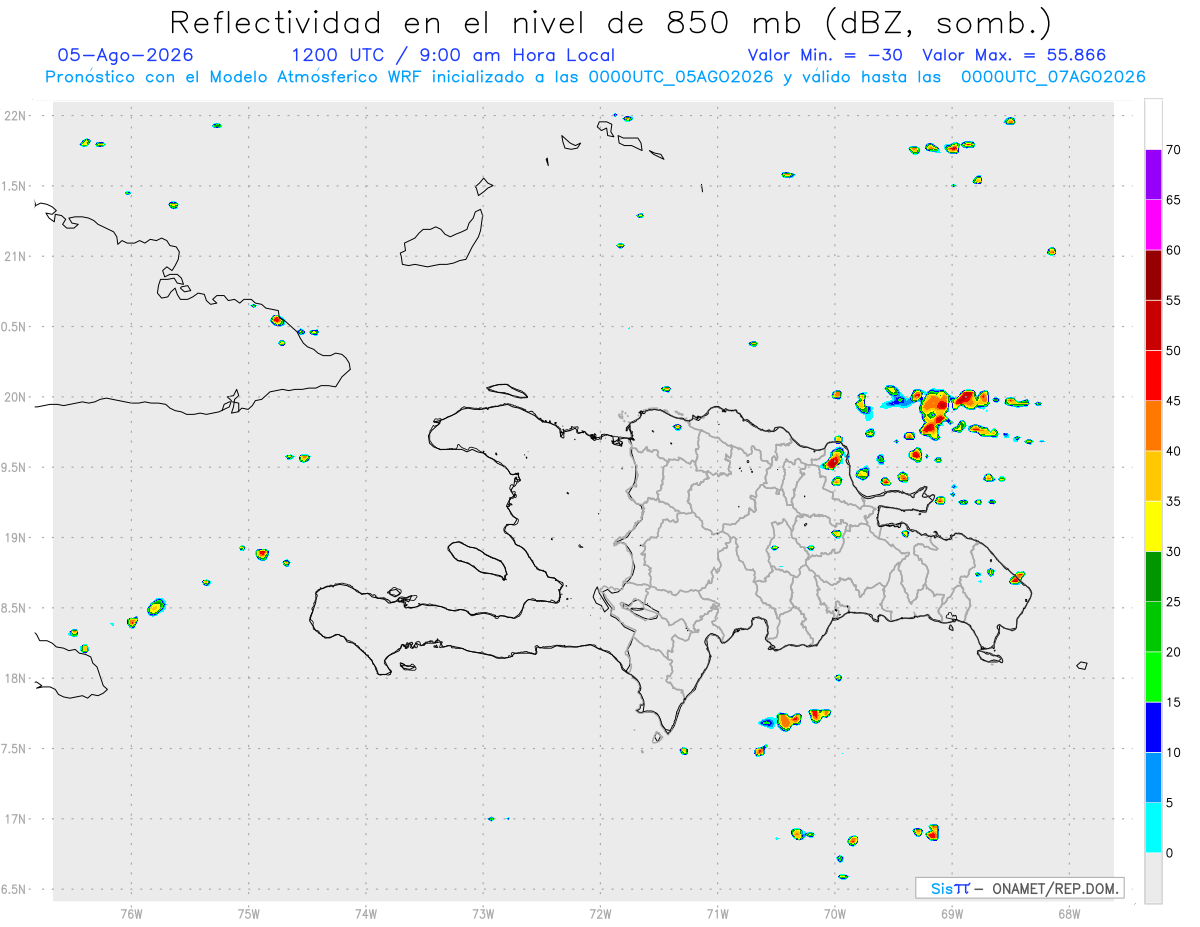Click the colorbar label '15'

1173,702
